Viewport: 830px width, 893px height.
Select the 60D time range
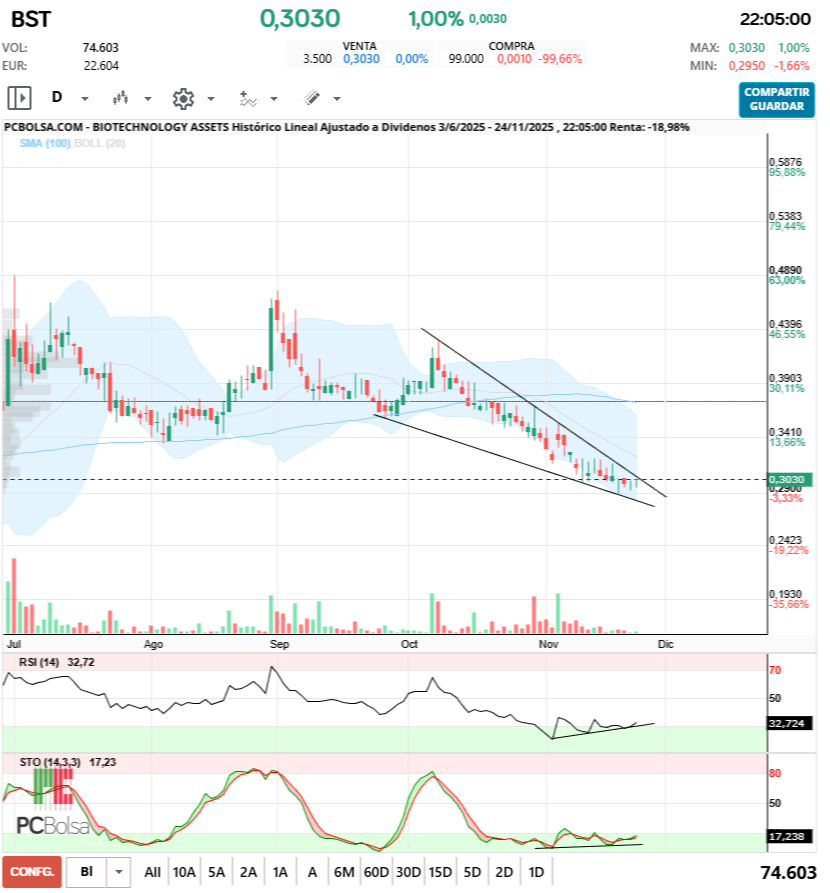pos(376,872)
